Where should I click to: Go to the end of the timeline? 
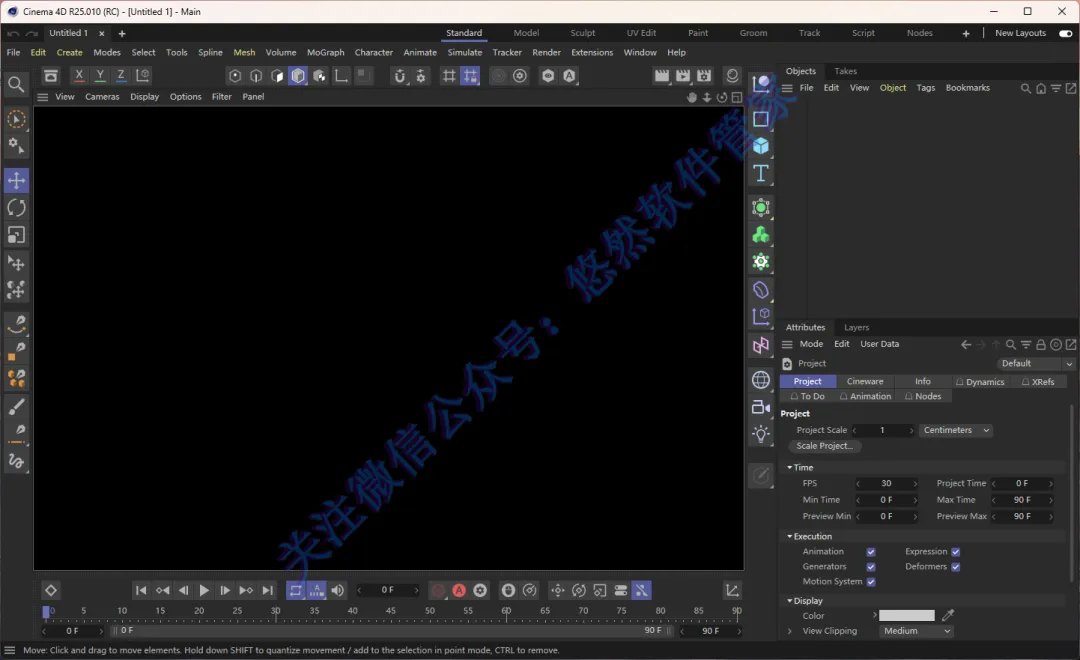coord(267,590)
